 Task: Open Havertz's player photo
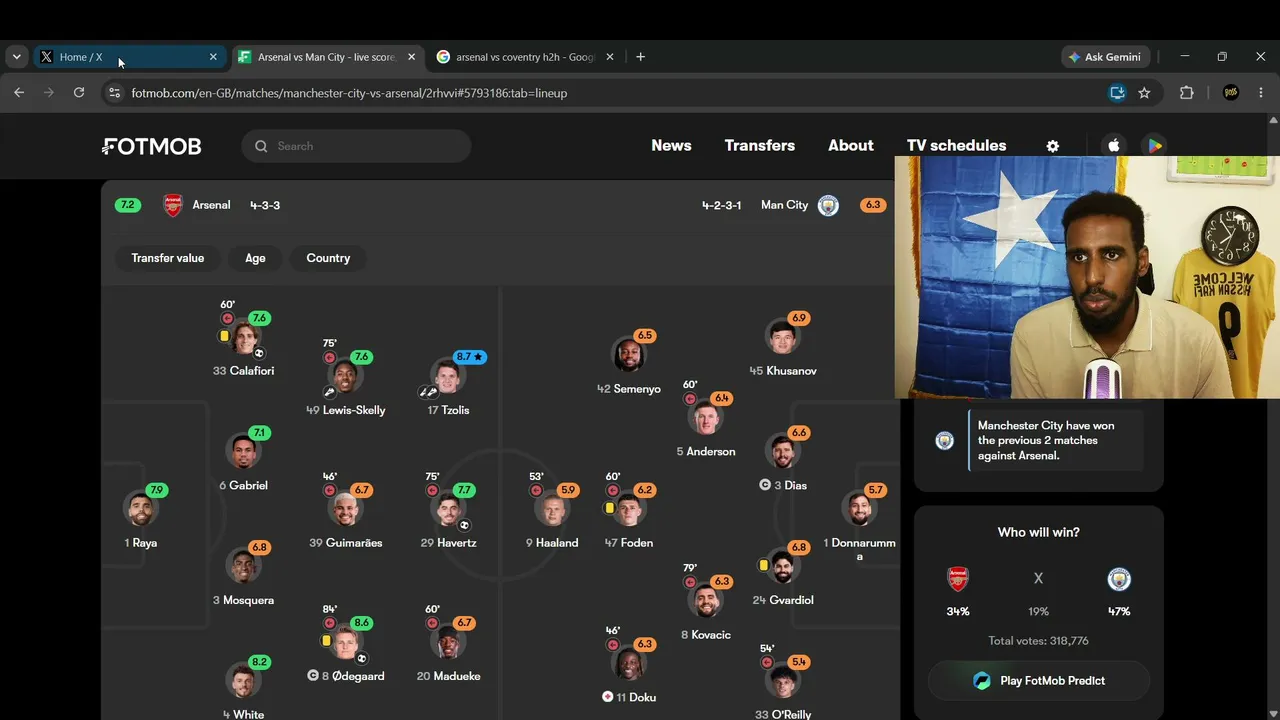(x=448, y=509)
